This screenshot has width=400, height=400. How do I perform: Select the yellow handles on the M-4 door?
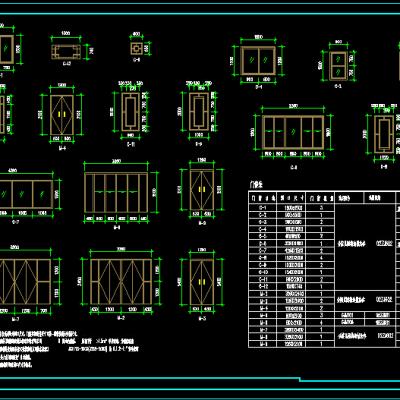[62, 114]
